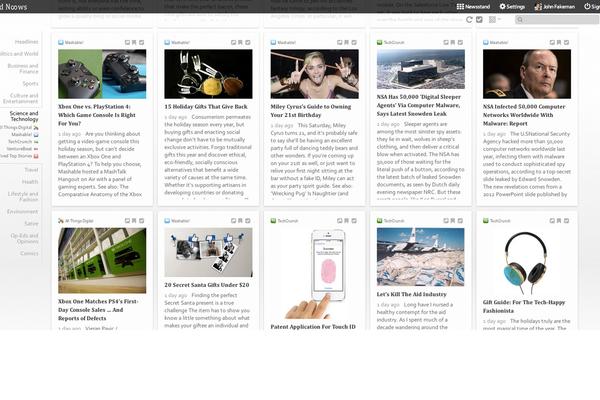This screenshot has width=600, height=400.
Task: Open 20 Secret Santa Gifts Under $20 headline
Action: [208, 284]
